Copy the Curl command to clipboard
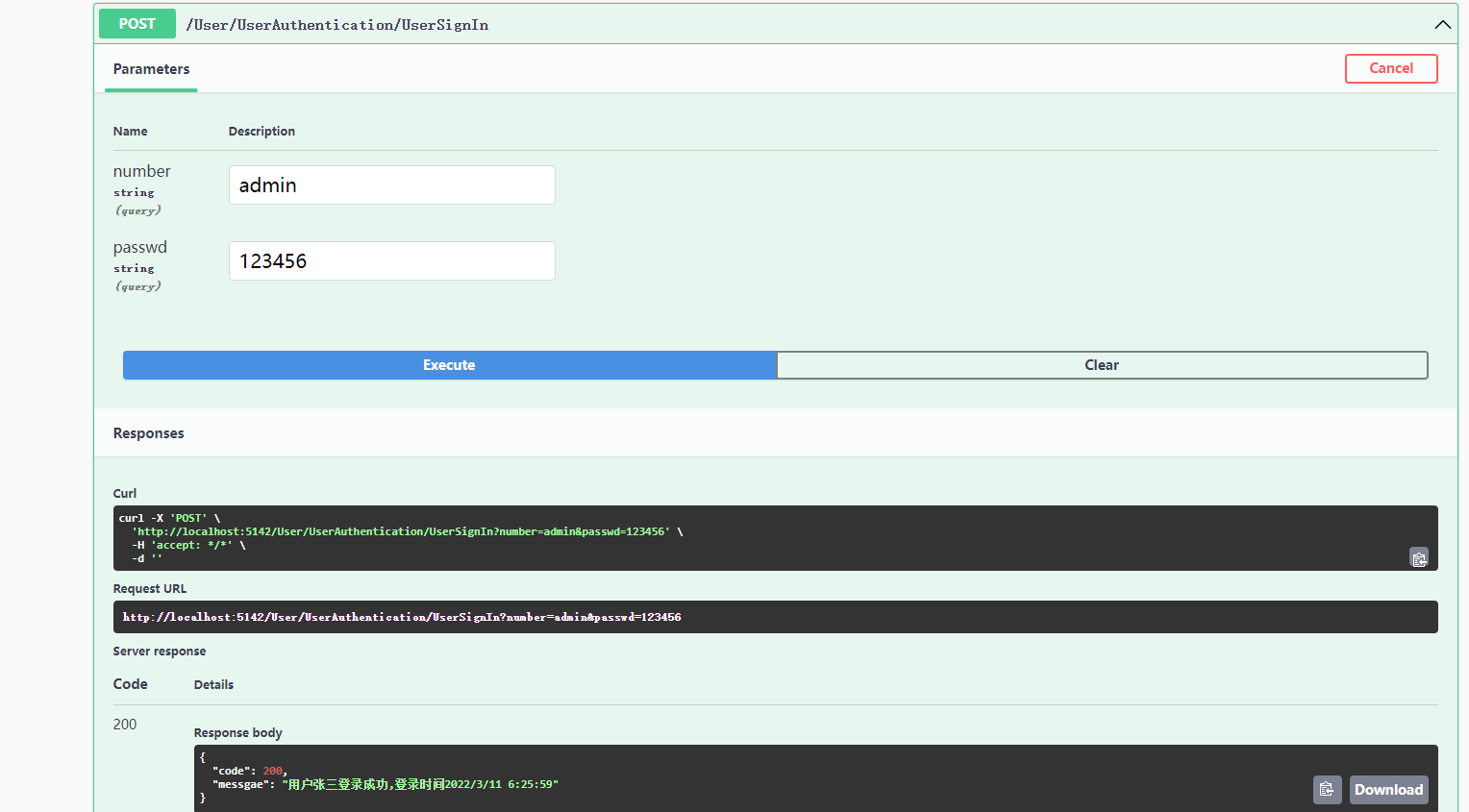Viewport: 1469px width, 812px height. (1419, 557)
